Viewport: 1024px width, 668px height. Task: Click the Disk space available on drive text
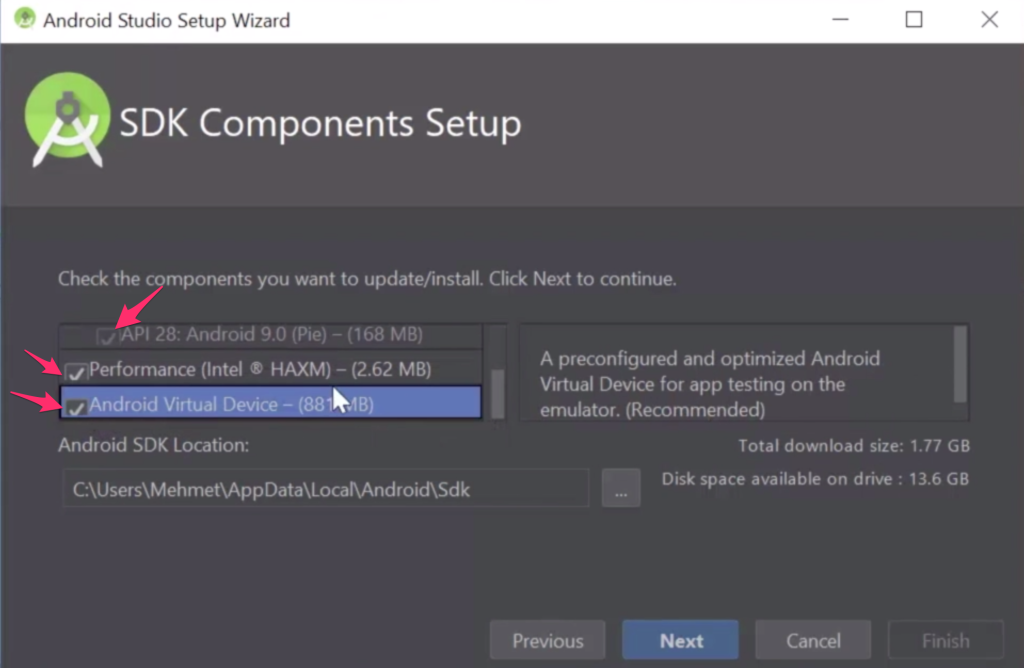pos(815,479)
